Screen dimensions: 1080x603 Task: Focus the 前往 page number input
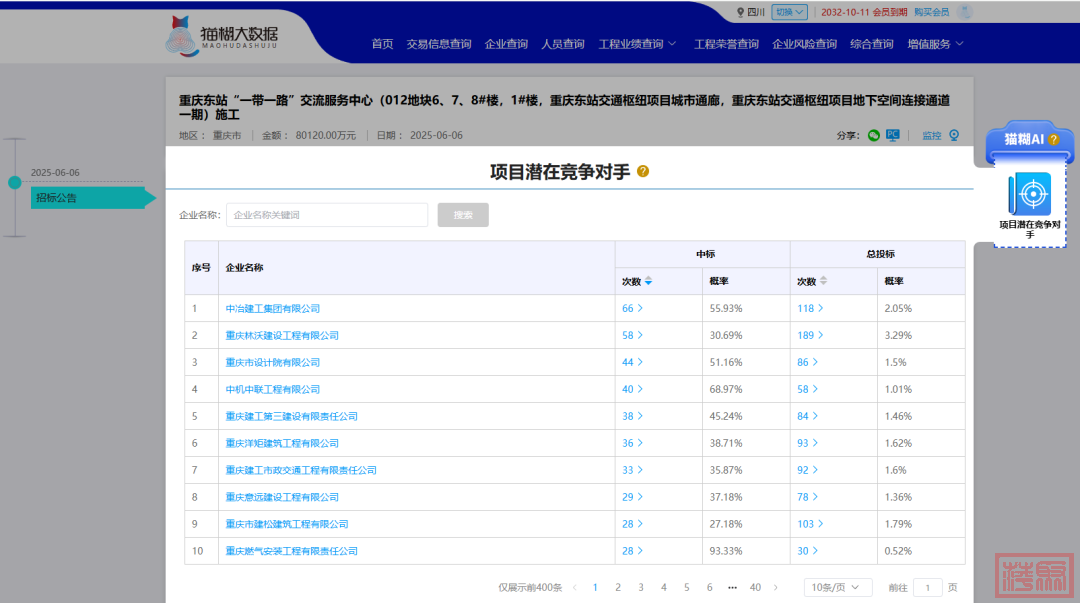point(927,587)
